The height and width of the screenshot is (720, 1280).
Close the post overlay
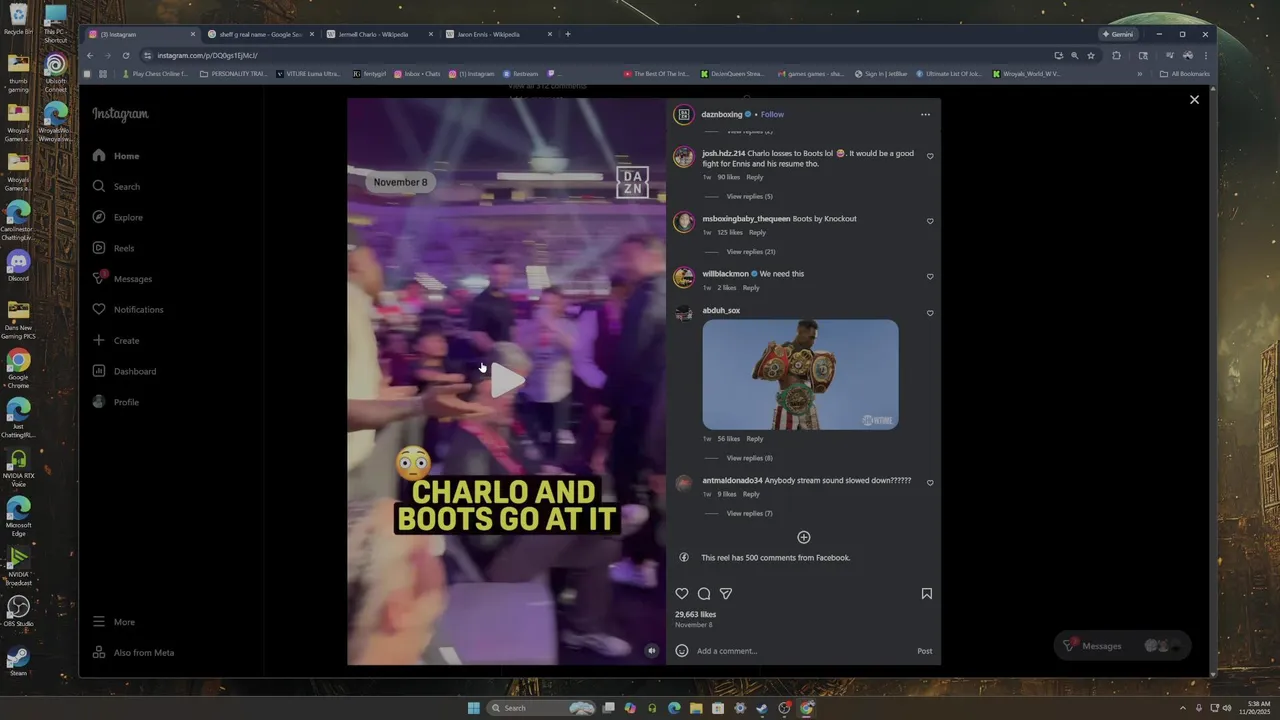pyautogui.click(x=1194, y=100)
